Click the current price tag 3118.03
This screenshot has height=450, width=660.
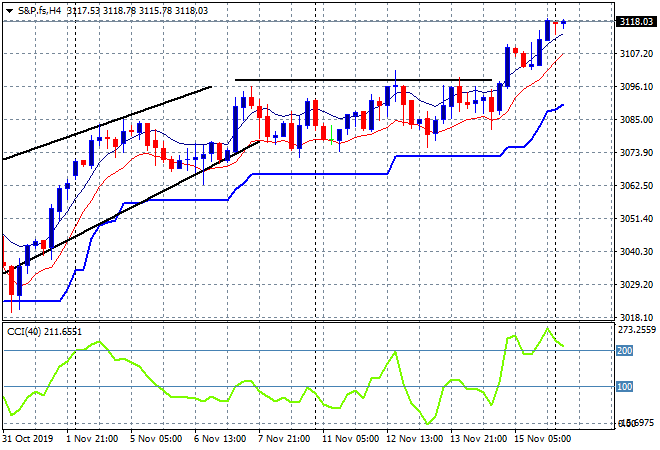[x=636, y=21]
